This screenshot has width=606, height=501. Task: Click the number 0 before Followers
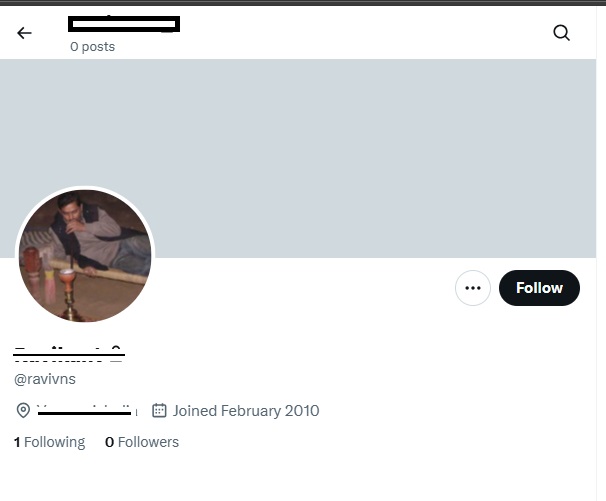109,442
